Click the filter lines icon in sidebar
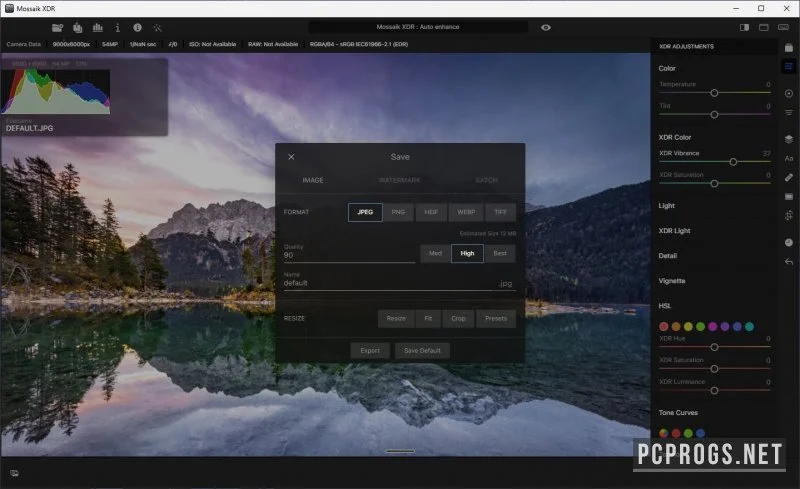This screenshot has height=489, width=800. (789, 112)
